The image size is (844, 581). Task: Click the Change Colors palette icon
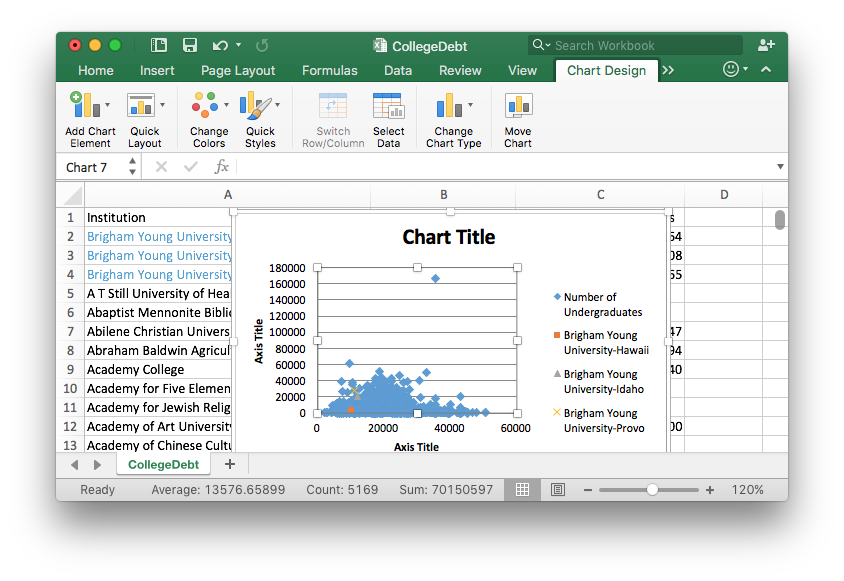tap(205, 104)
